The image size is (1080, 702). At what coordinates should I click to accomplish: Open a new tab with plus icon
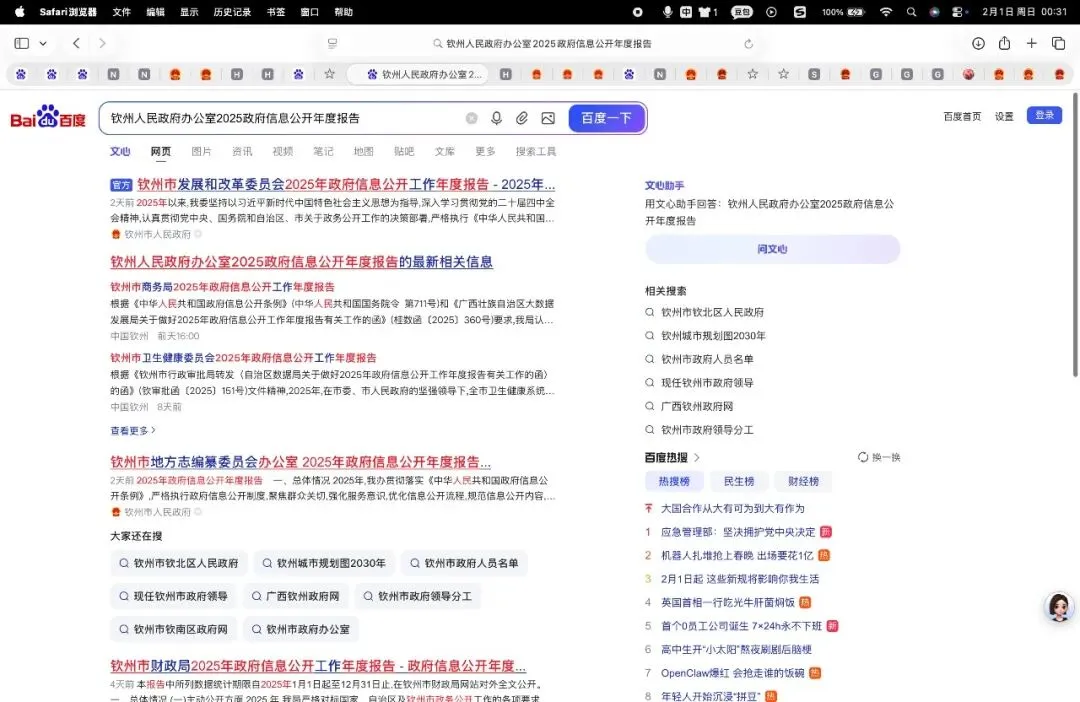pos(1031,43)
